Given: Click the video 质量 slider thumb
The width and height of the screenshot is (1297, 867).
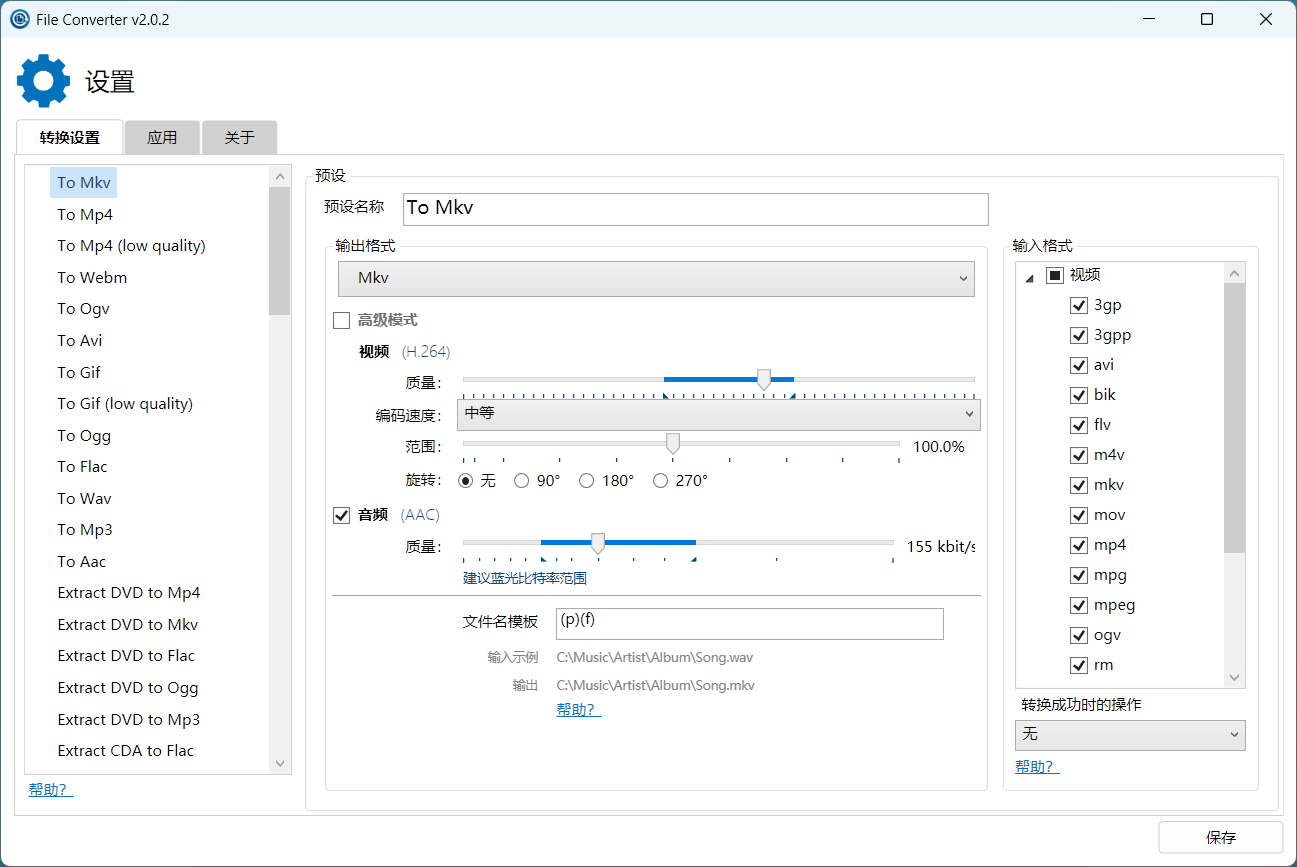Looking at the screenshot, I should click(764, 379).
